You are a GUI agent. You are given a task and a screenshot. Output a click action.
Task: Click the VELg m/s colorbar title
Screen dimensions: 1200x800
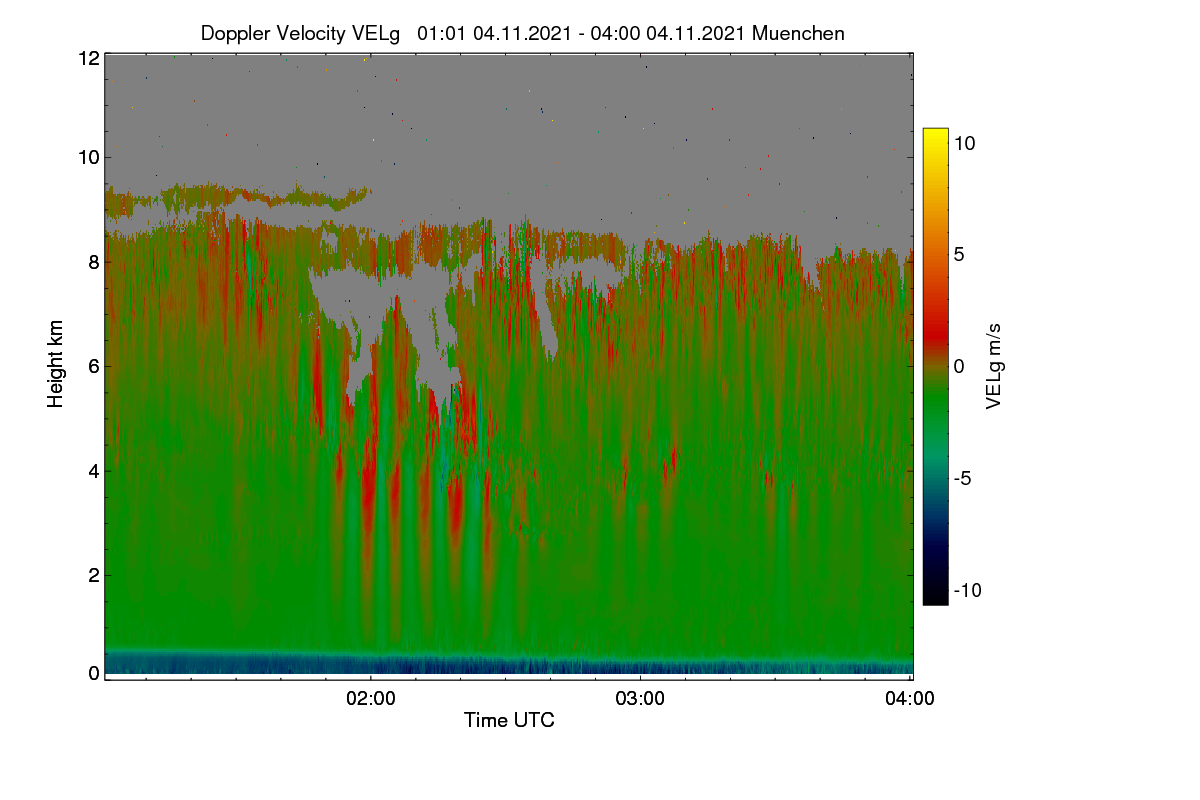point(994,364)
